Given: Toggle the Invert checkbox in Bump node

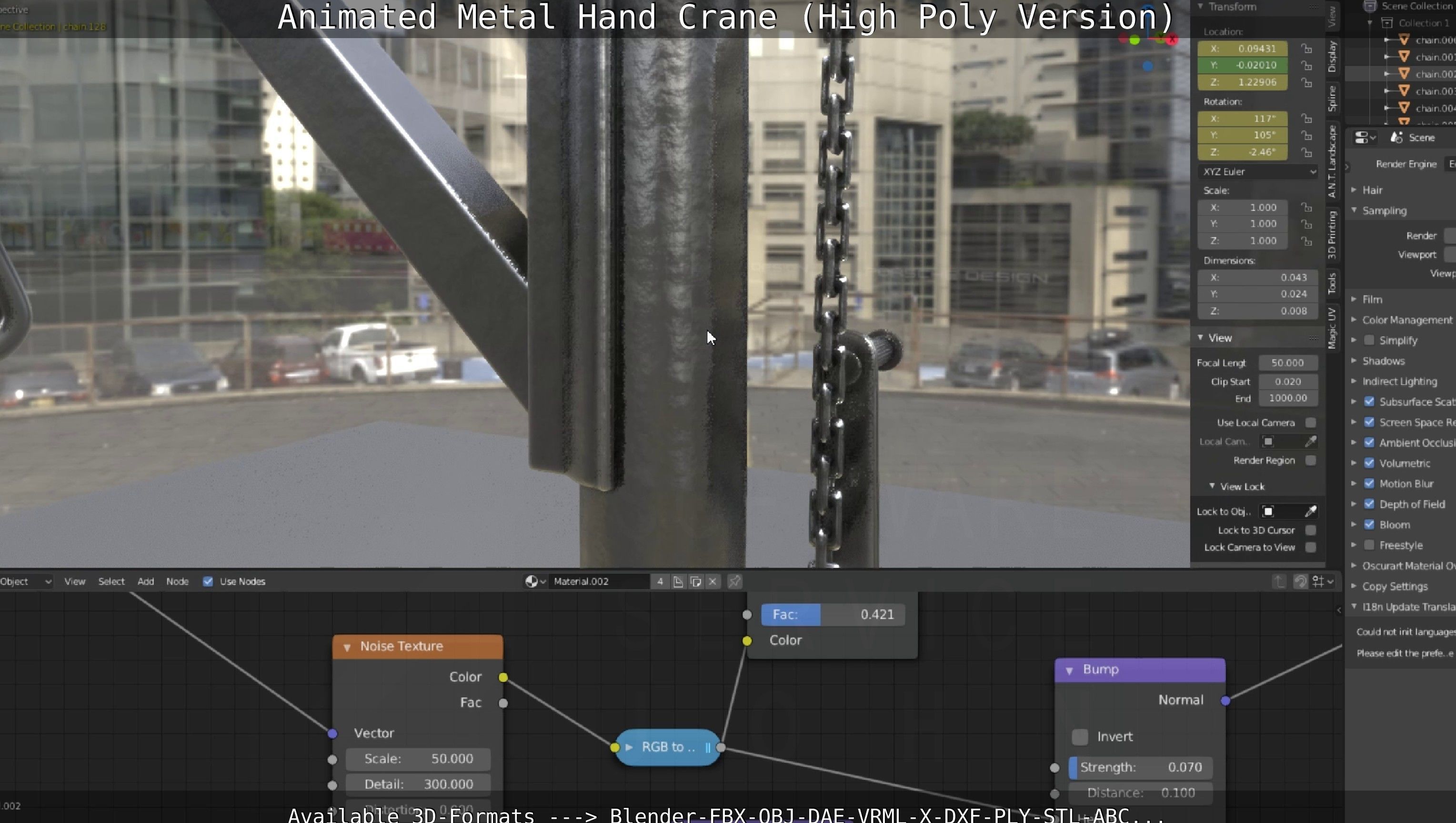Looking at the screenshot, I should tap(1080, 736).
